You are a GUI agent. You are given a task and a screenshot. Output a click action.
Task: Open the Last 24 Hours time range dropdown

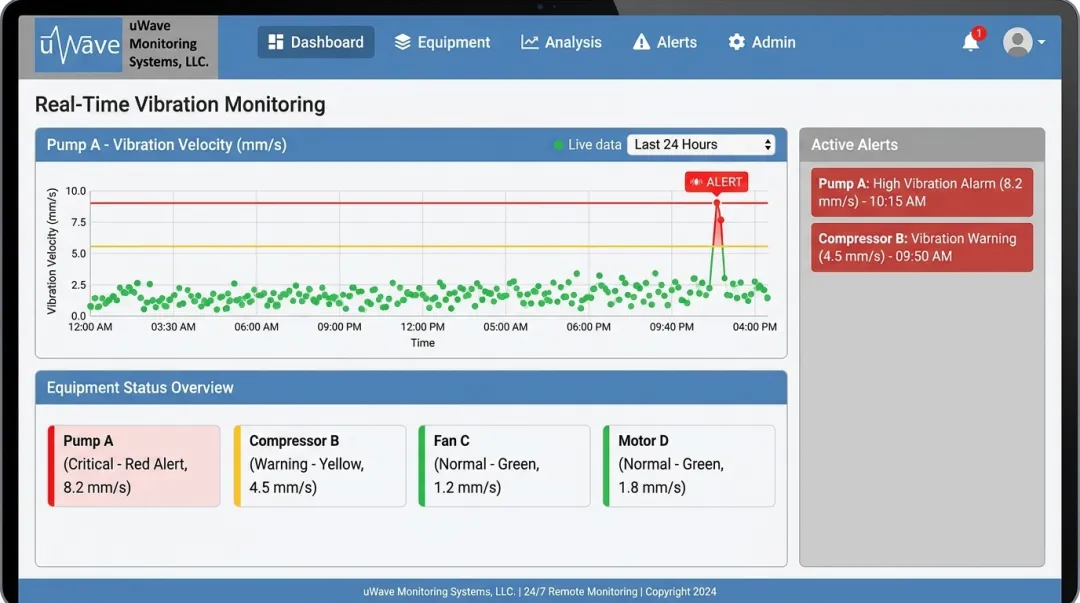tap(701, 145)
